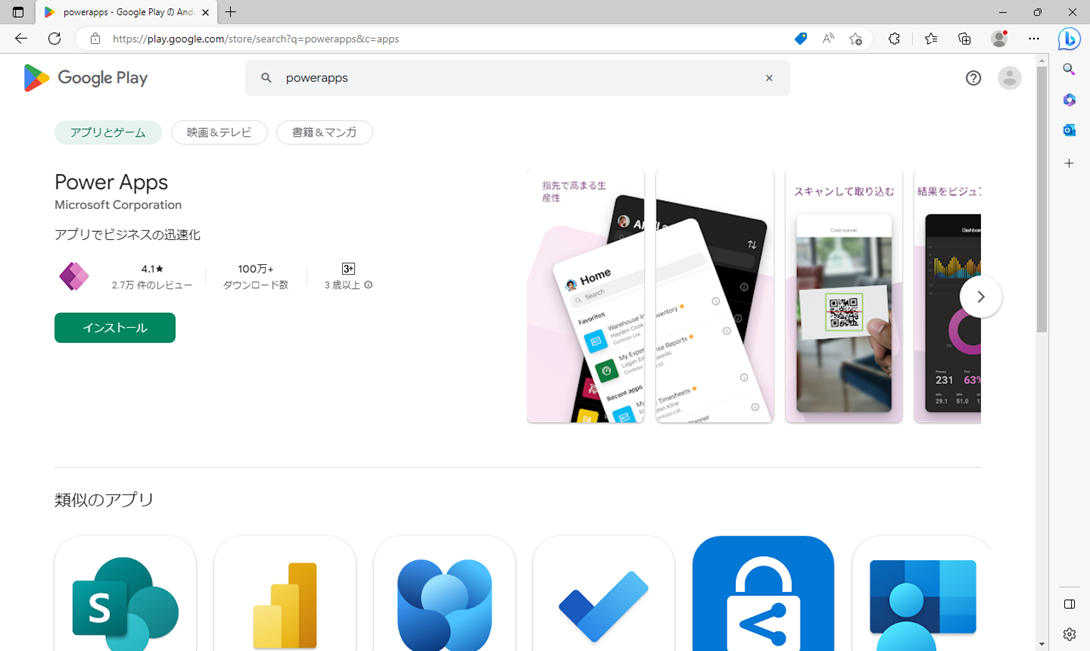Open the blue padlock share app card

[763, 593]
